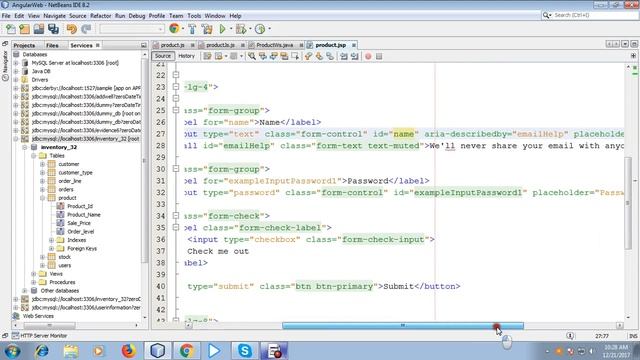This screenshot has width=640, height=360.
Task: Close the product.jsp editor tab
Action: pyautogui.click(x=354, y=45)
